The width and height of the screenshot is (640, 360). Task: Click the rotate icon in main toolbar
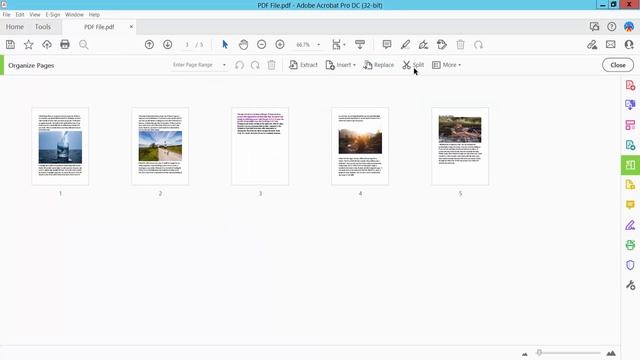478,44
